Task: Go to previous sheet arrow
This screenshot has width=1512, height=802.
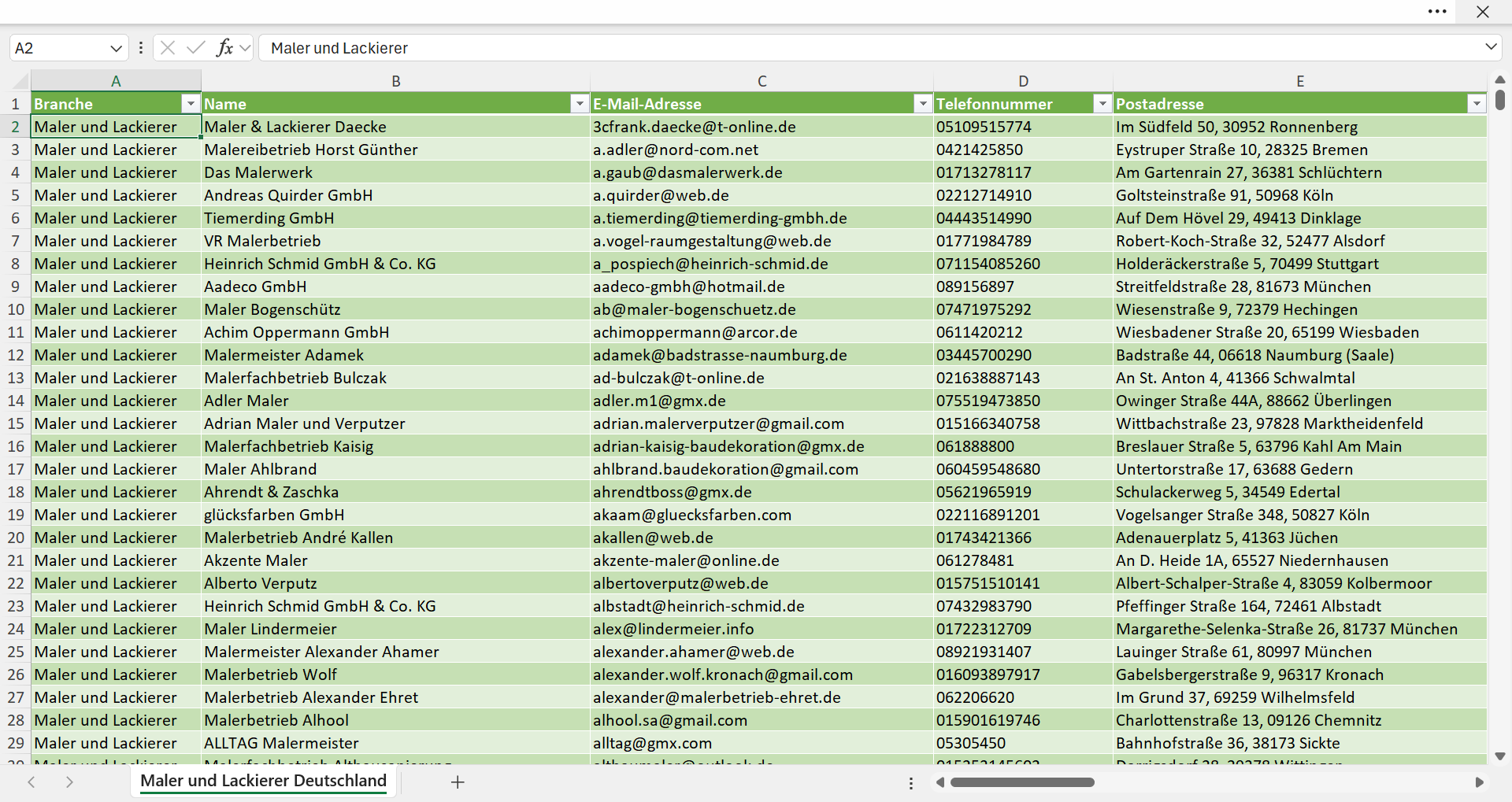Action: pyautogui.click(x=31, y=782)
